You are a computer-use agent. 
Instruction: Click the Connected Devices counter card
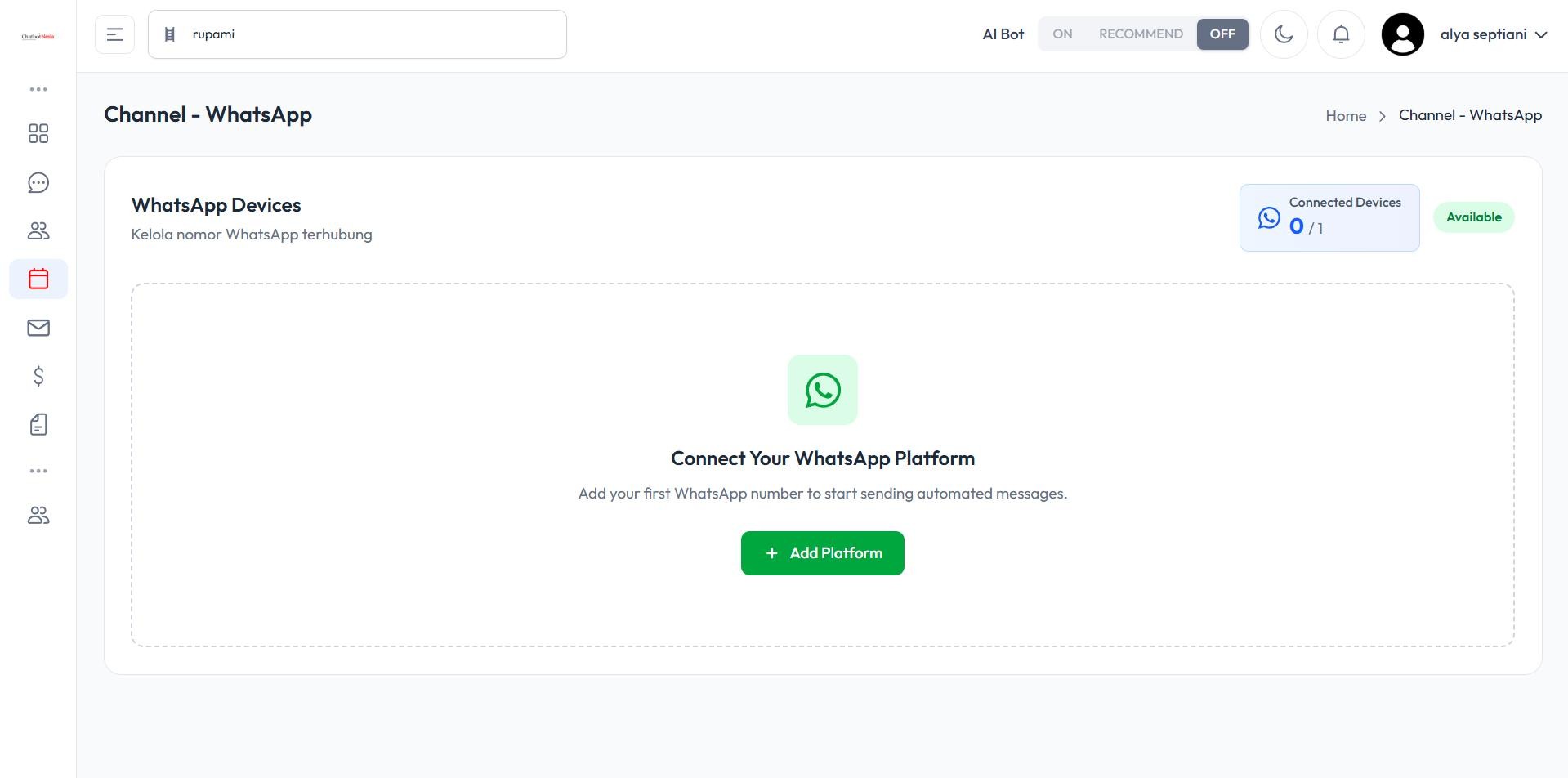(x=1329, y=217)
